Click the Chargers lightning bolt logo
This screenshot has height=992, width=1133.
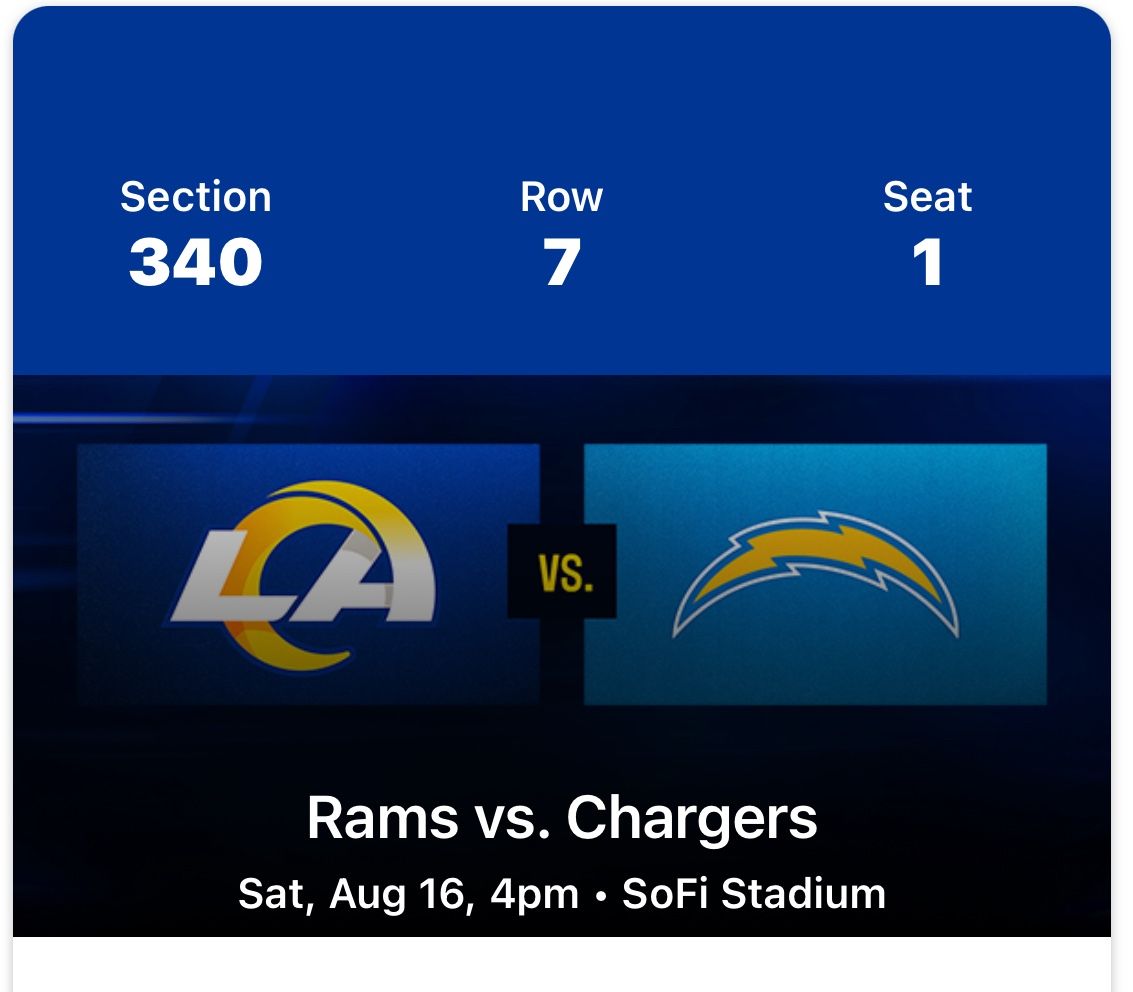pos(815,577)
